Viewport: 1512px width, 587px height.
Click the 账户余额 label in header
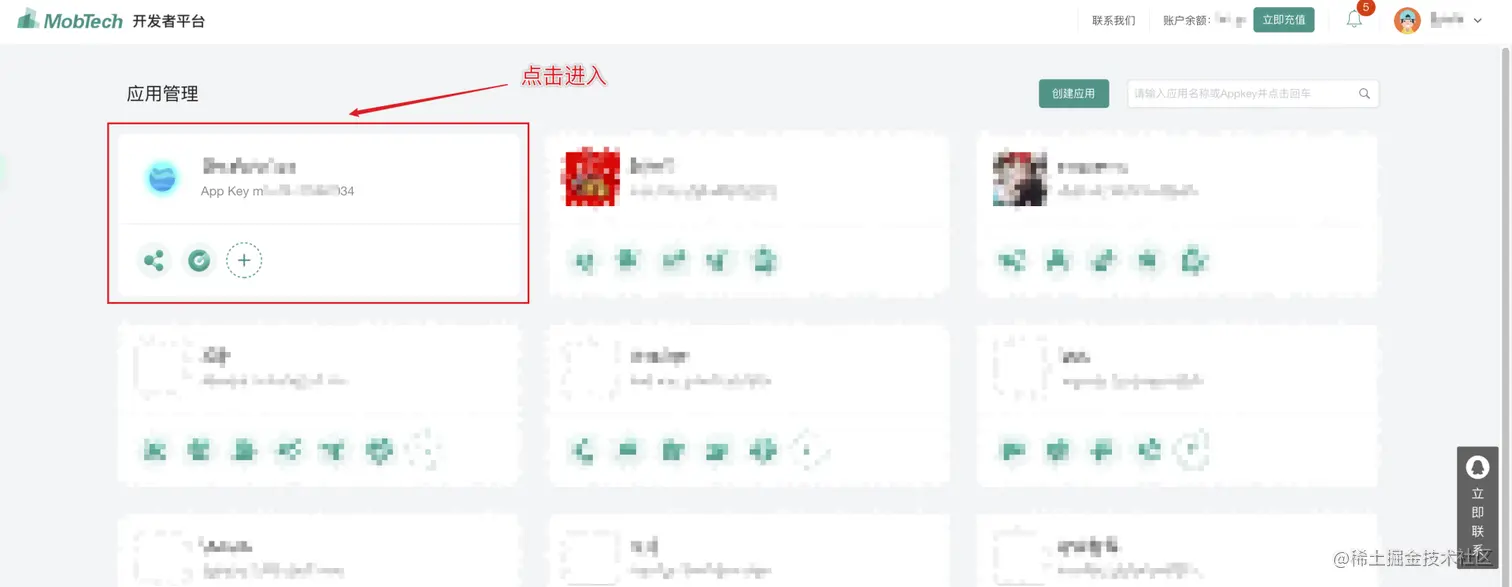pos(1187,21)
